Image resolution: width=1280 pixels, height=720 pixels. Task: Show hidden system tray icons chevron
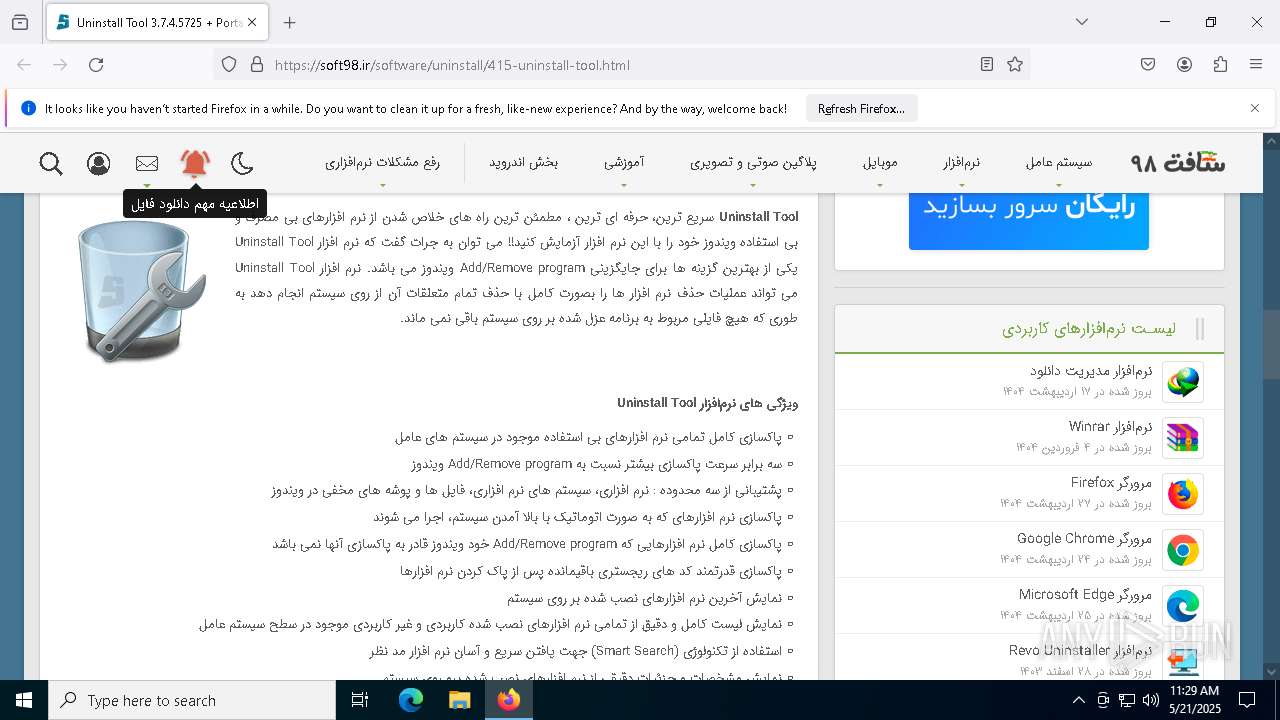coord(1079,700)
